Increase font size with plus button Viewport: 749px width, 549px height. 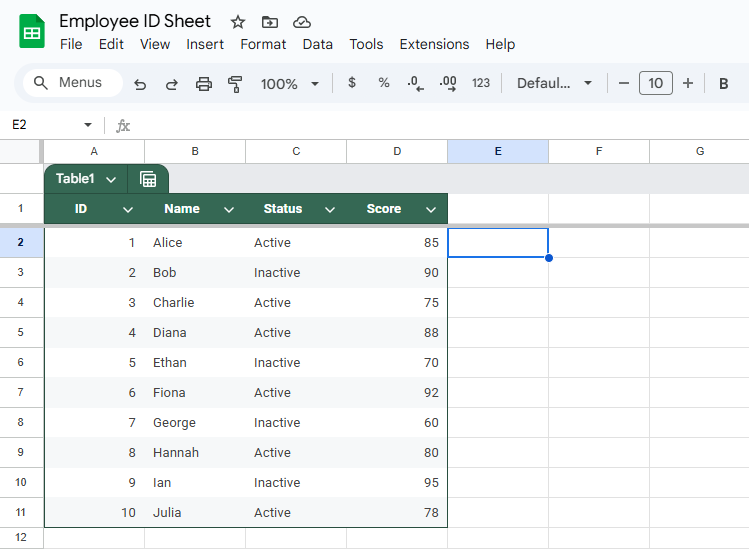(687, 83)
